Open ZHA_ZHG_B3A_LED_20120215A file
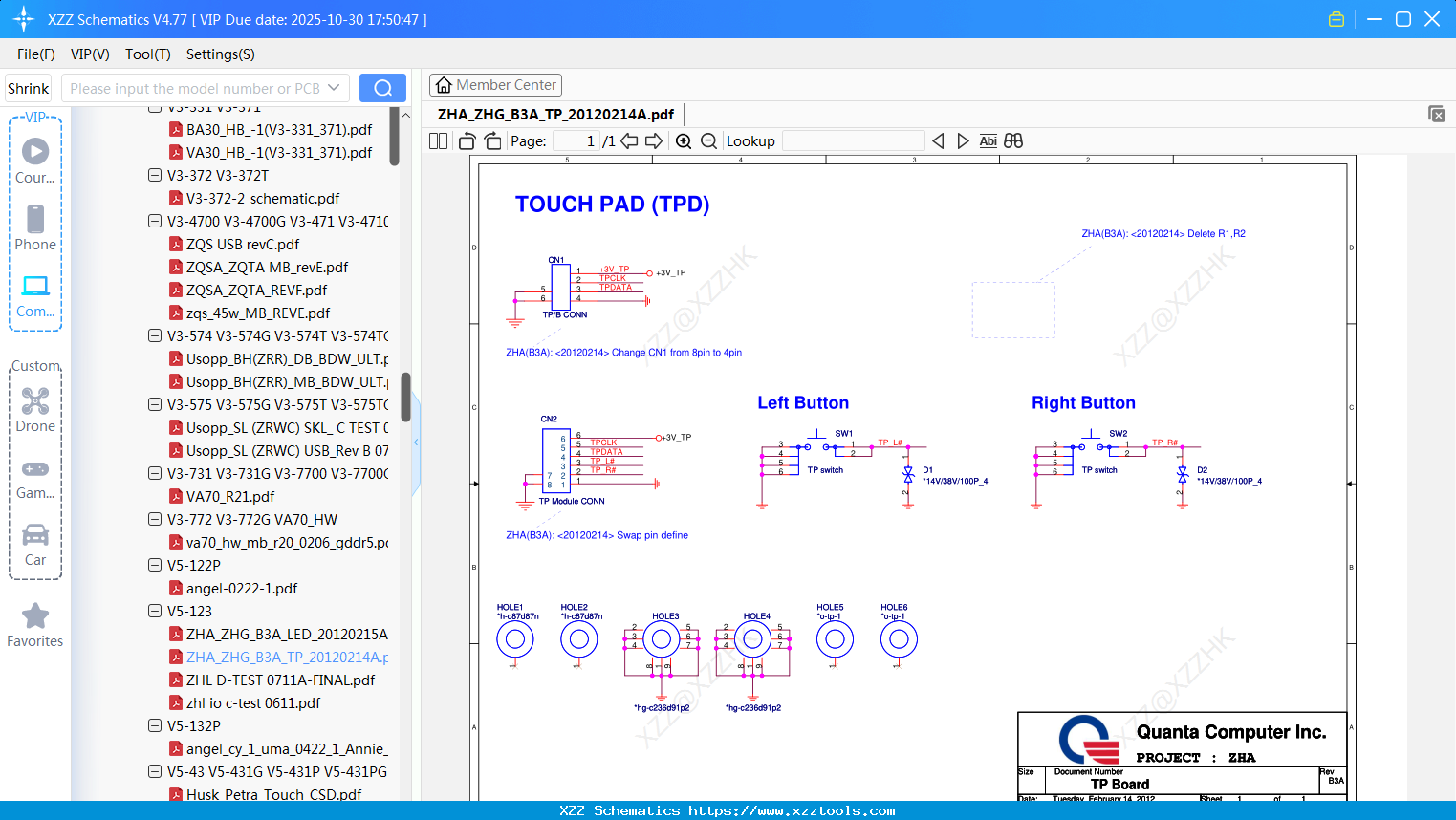The height and width of the screenshot is (820, 1456). pyautogui.click(x=287, y=634)
